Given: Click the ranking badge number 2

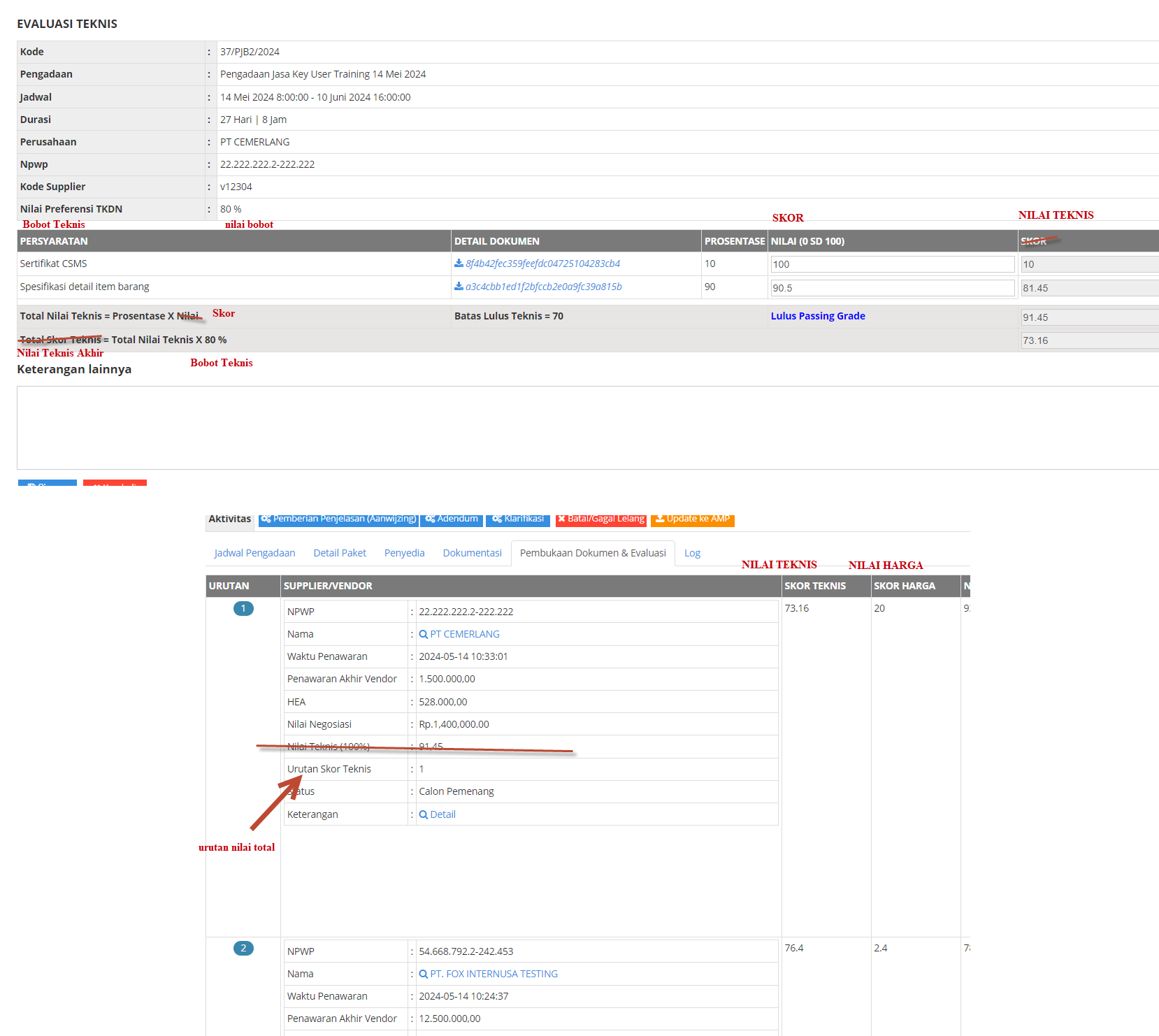Looking at the screenshot, I should click(243, 948).
